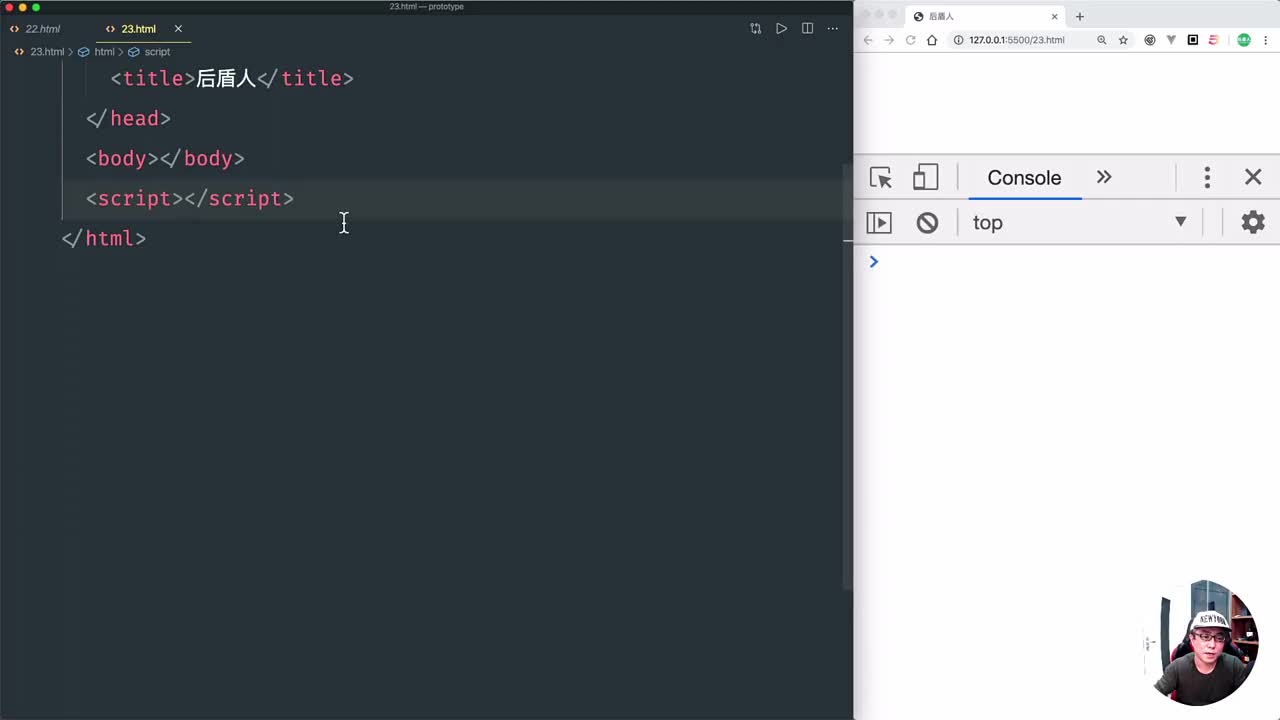Open the HTML5 red extension icon
Screen dimensions: 1280x720
tap(1214, 40)
